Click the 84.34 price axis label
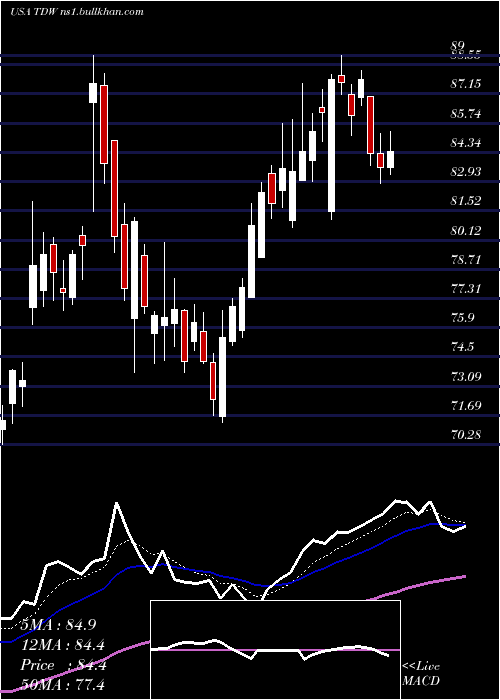 466,143
